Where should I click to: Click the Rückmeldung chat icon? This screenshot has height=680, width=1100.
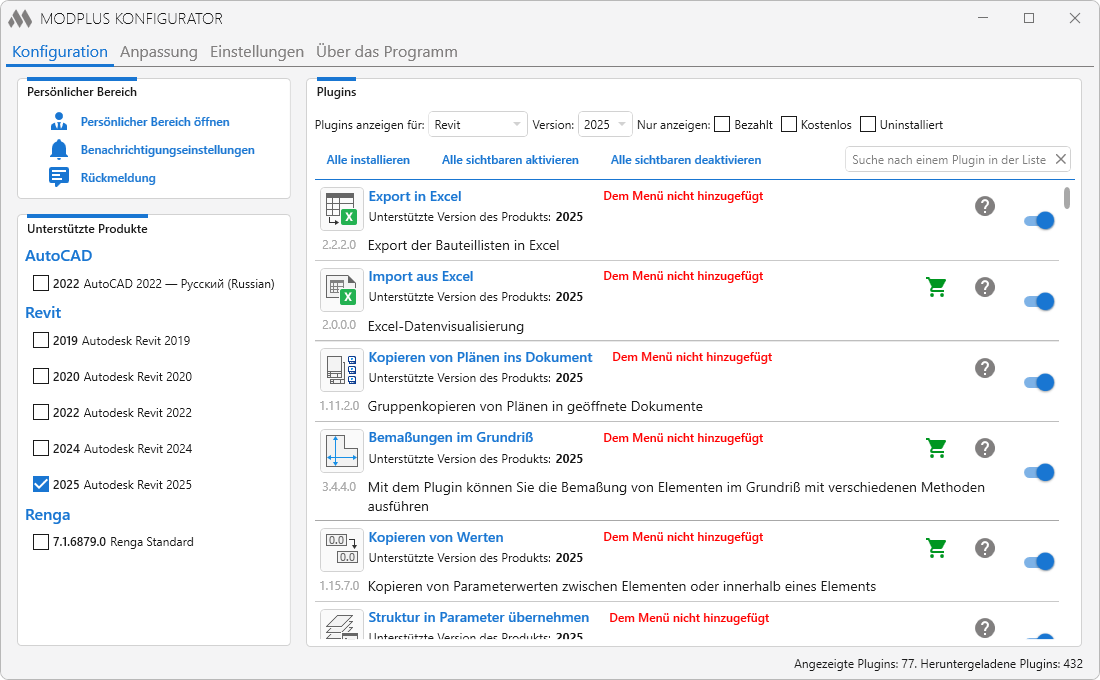click(x=59, y=177)
